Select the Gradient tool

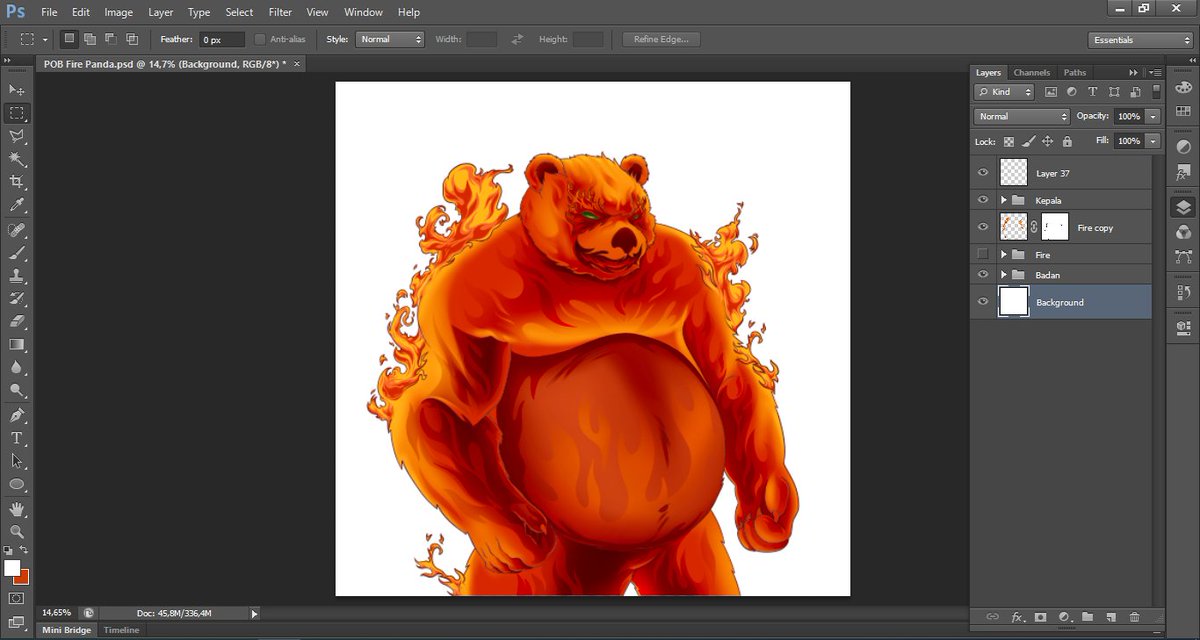17,345
